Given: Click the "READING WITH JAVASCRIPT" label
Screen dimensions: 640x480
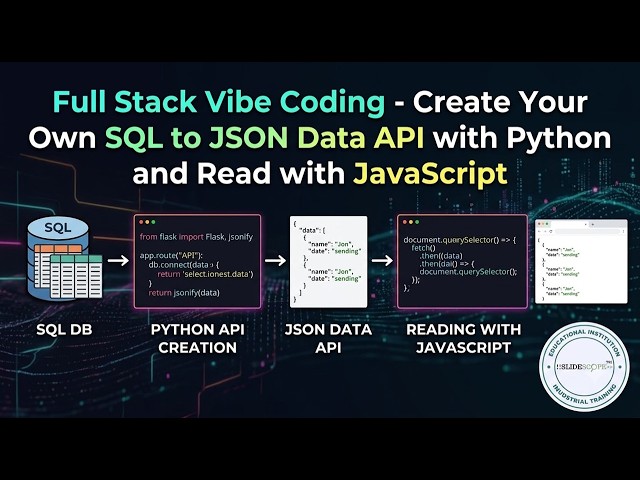Looking at the screenshot, I should coord(463,338).
